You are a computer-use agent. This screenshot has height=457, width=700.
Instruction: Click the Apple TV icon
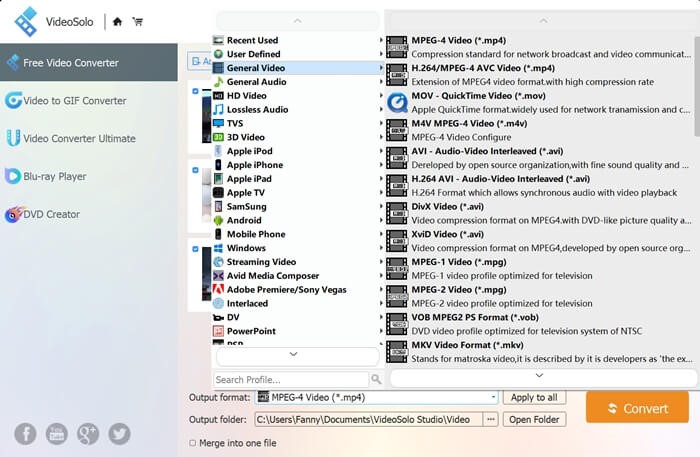[x=218, y=192]
